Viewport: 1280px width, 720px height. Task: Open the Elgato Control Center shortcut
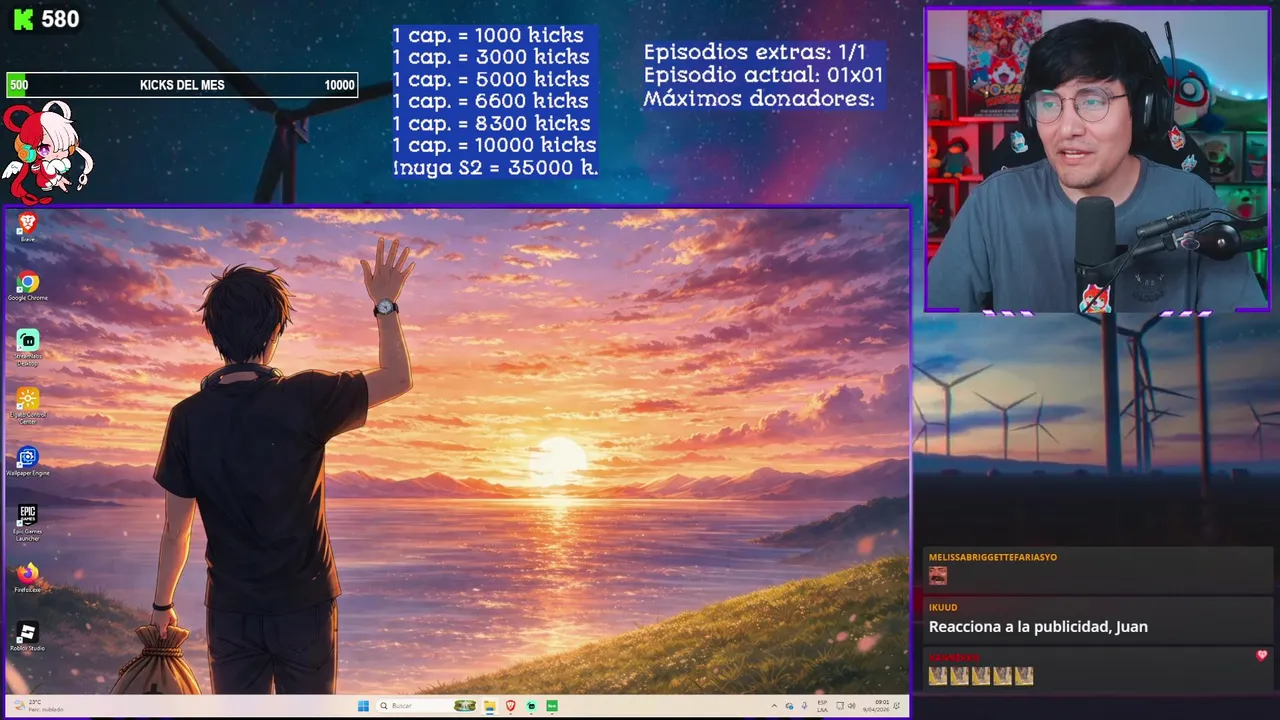tap(28, 406)
